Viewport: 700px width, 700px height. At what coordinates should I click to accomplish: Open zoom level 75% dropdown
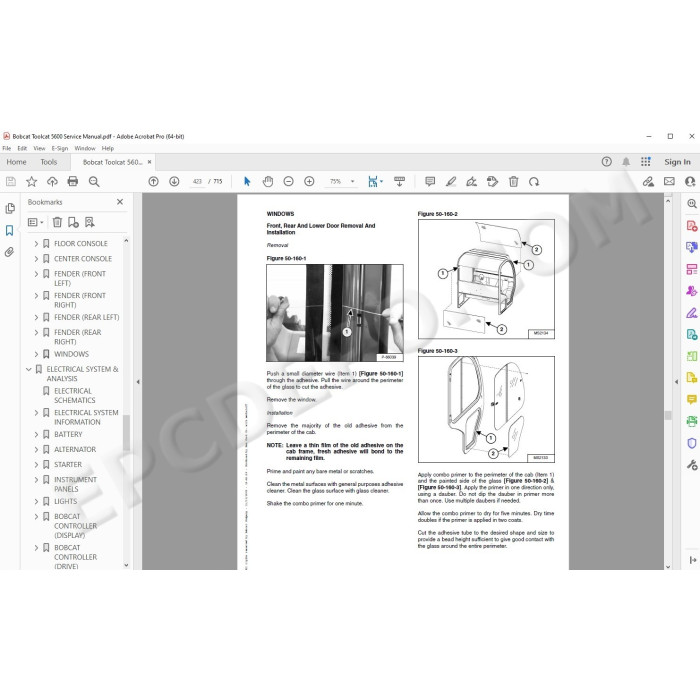point(352,182)
